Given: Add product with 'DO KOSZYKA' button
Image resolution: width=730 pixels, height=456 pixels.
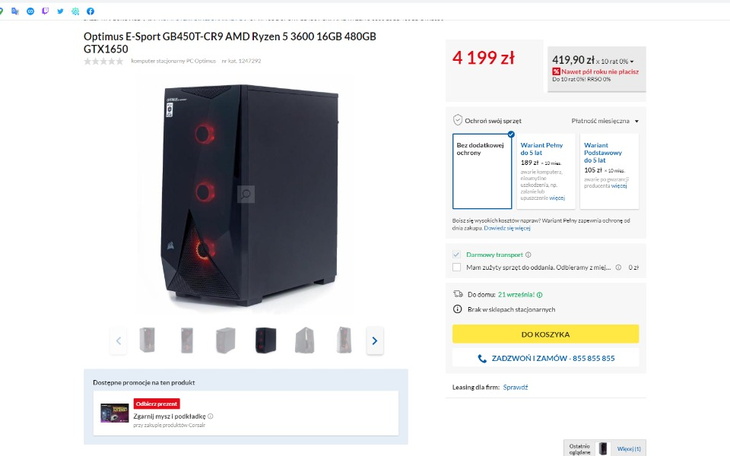Looking at the screenshot, I should pos(545,334).
